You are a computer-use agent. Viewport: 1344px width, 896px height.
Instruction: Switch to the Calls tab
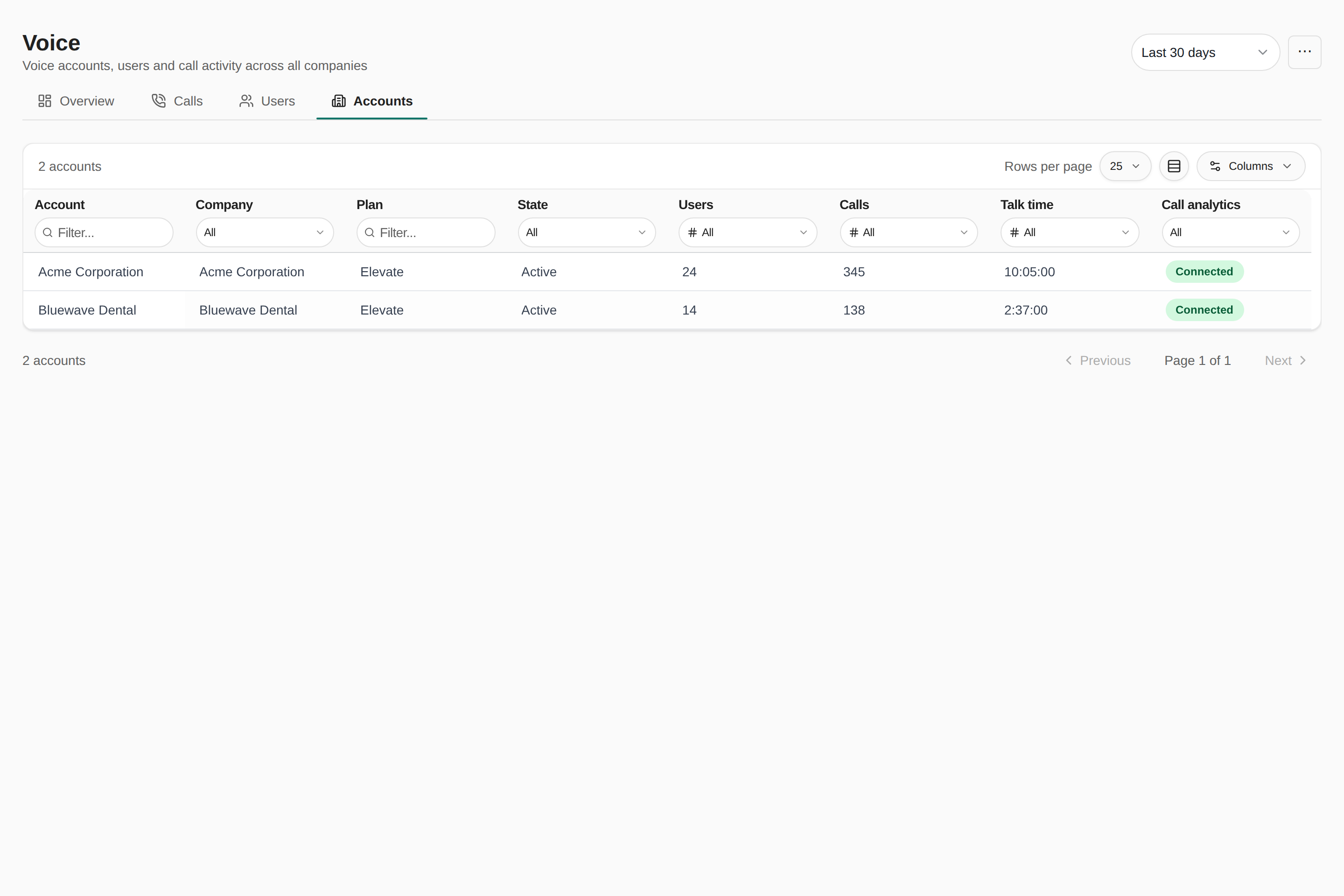177,101
